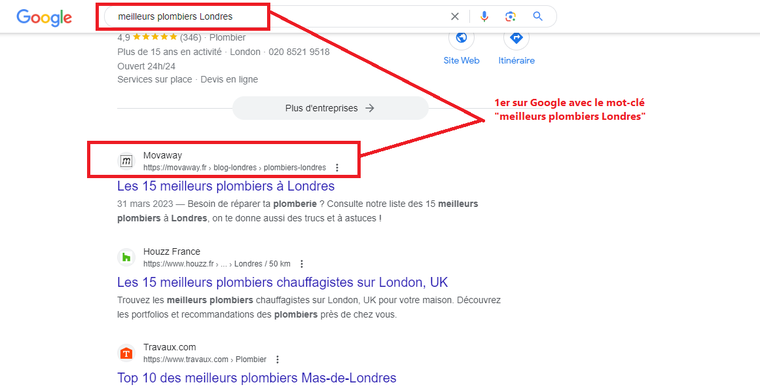The width and height of the screenshot is (760, 387).
Task: Click the Movaway favicon
Action: 127,161
